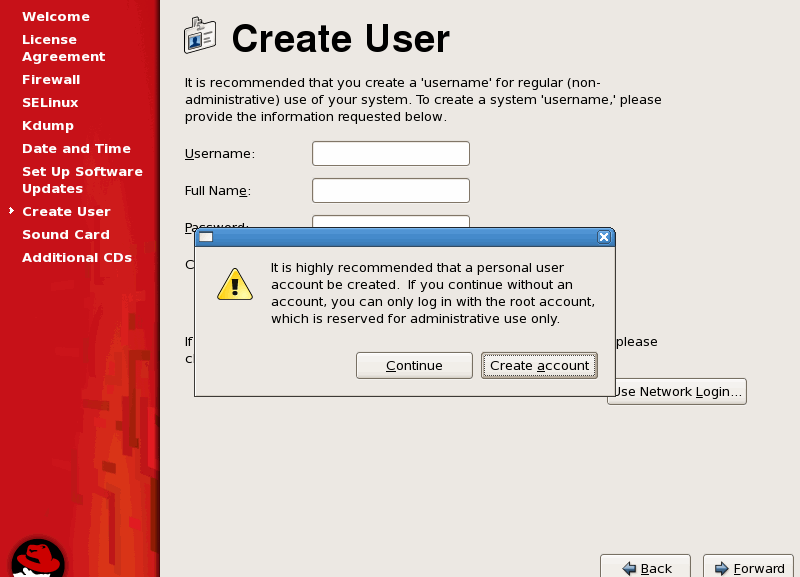Click the dialog title bar window menu icon
This screenshot has height=577, width=800.
[206, 237]
